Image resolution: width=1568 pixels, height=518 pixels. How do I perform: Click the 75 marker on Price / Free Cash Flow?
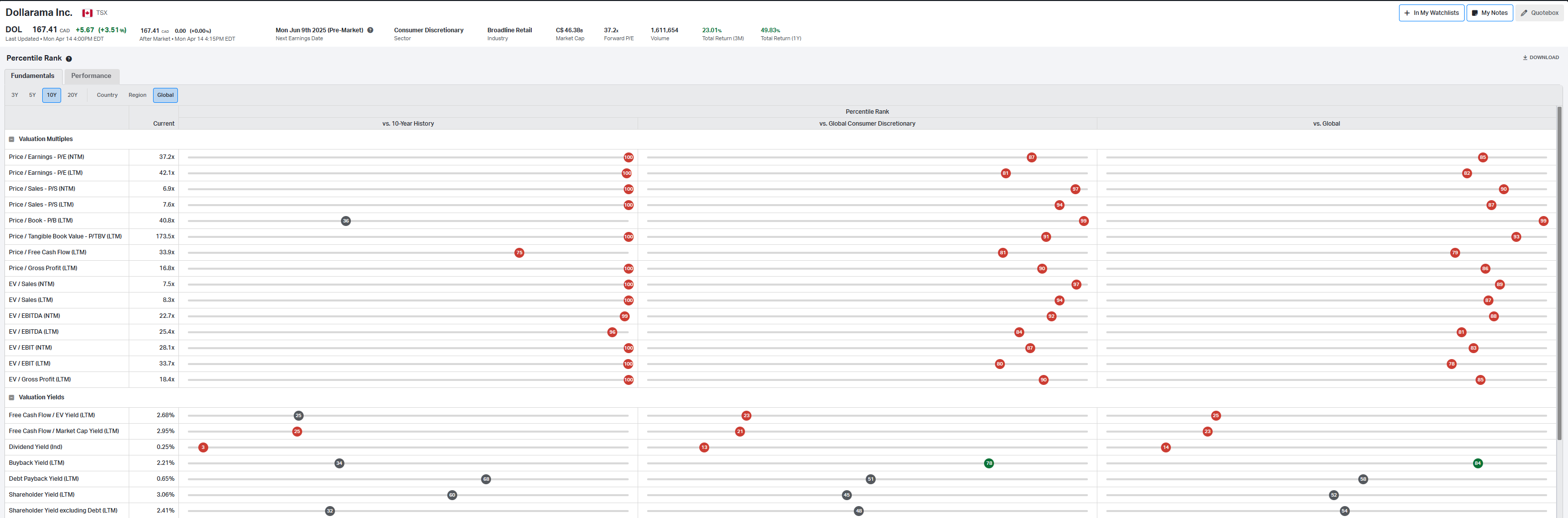coord(519,253)
